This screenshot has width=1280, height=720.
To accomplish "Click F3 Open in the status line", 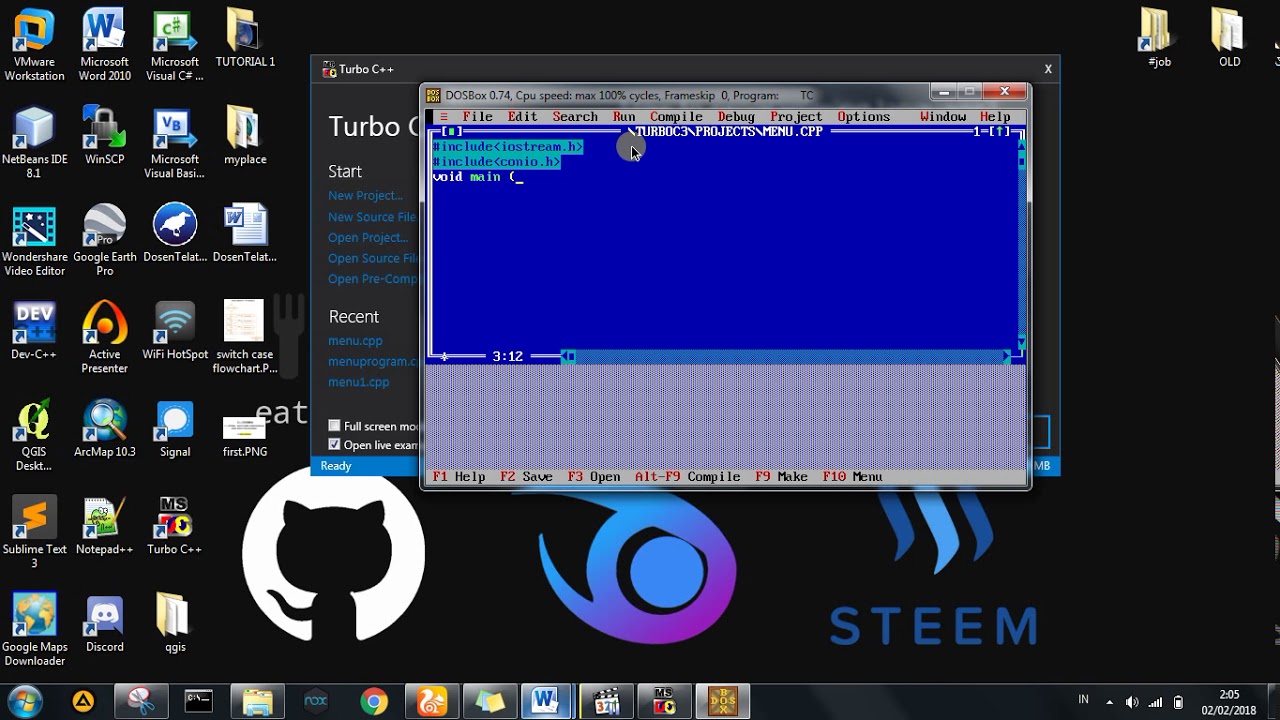I will [x=594, y=477].
